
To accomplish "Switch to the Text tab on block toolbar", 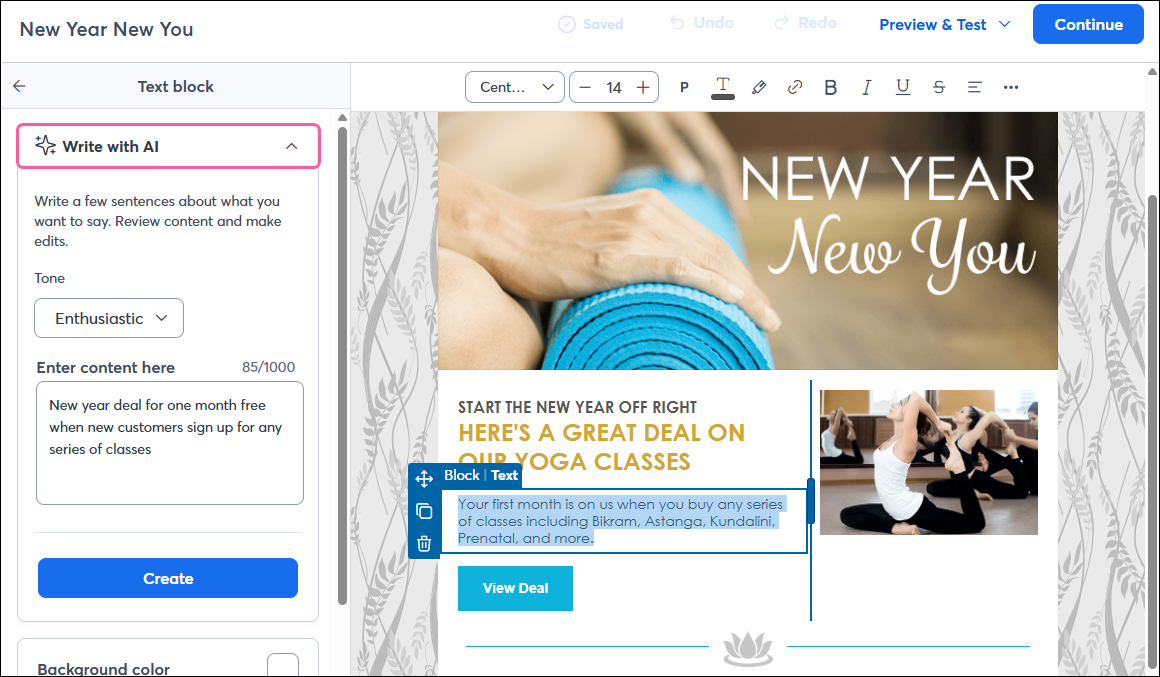I will (505, 475).
